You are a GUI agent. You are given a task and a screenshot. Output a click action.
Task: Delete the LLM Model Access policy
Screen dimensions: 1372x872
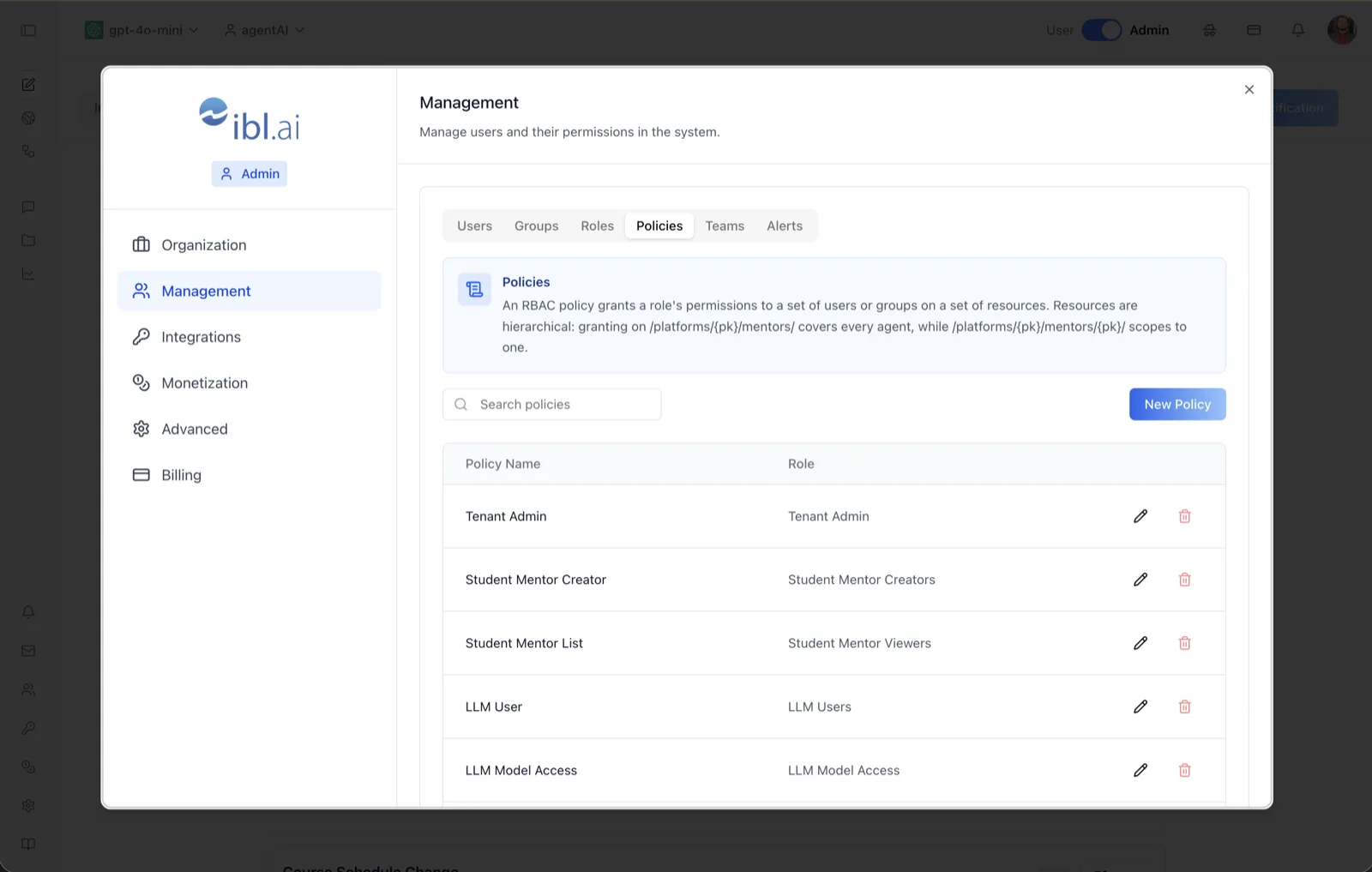1184,770
